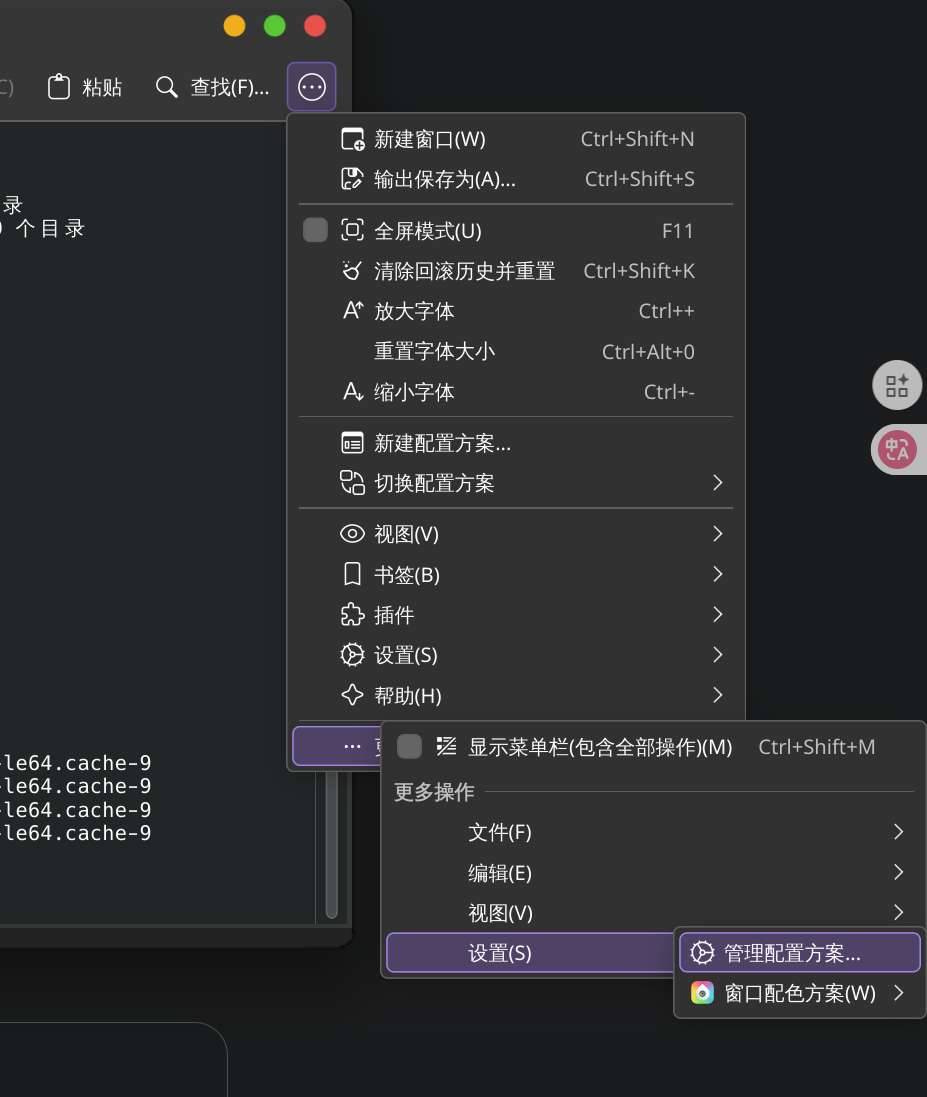The height and width of the screenshot is (1097, 927).
Task: Click the 粘贴 (Paste) toolbar icon
Action: tap(60, 86)
